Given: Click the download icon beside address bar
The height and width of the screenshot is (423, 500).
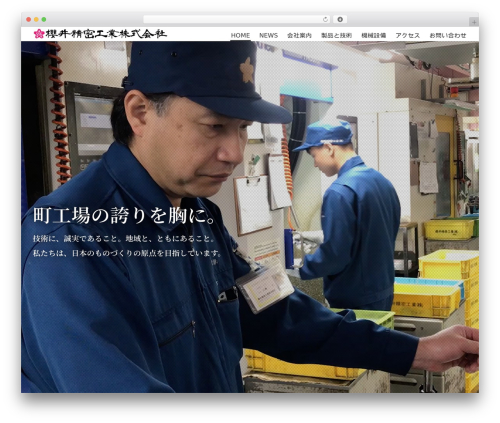Looking at the screenshot, I should (340, 19).
